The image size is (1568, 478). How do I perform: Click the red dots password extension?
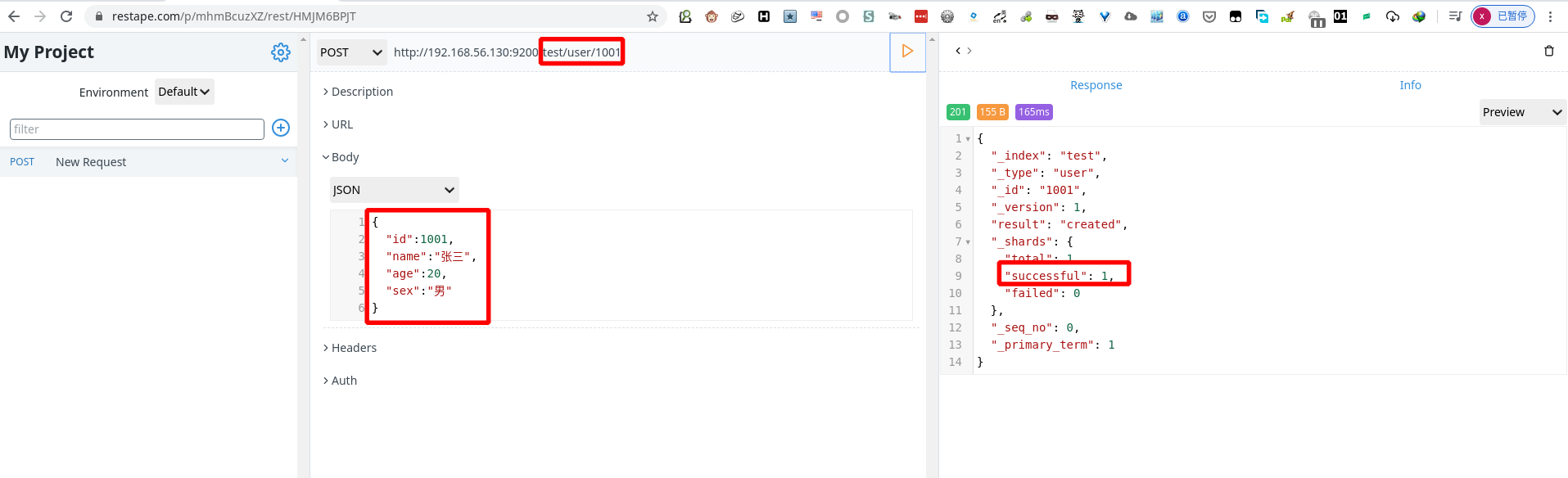point(921,16)
